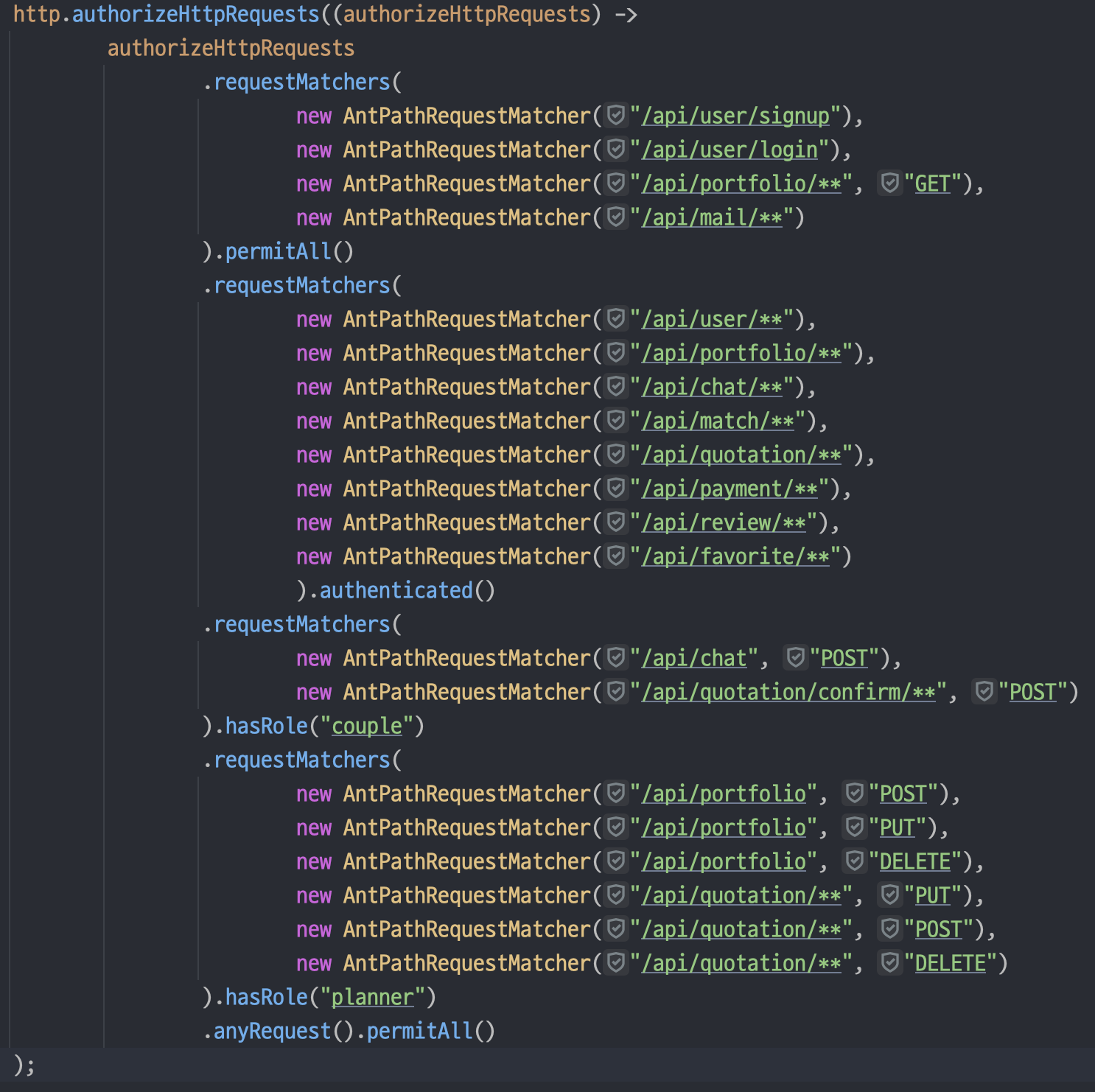Click the shield hint icon before "/api/payment/**"
This screenshot has width=1095, height=1092.
coord(616,489)
